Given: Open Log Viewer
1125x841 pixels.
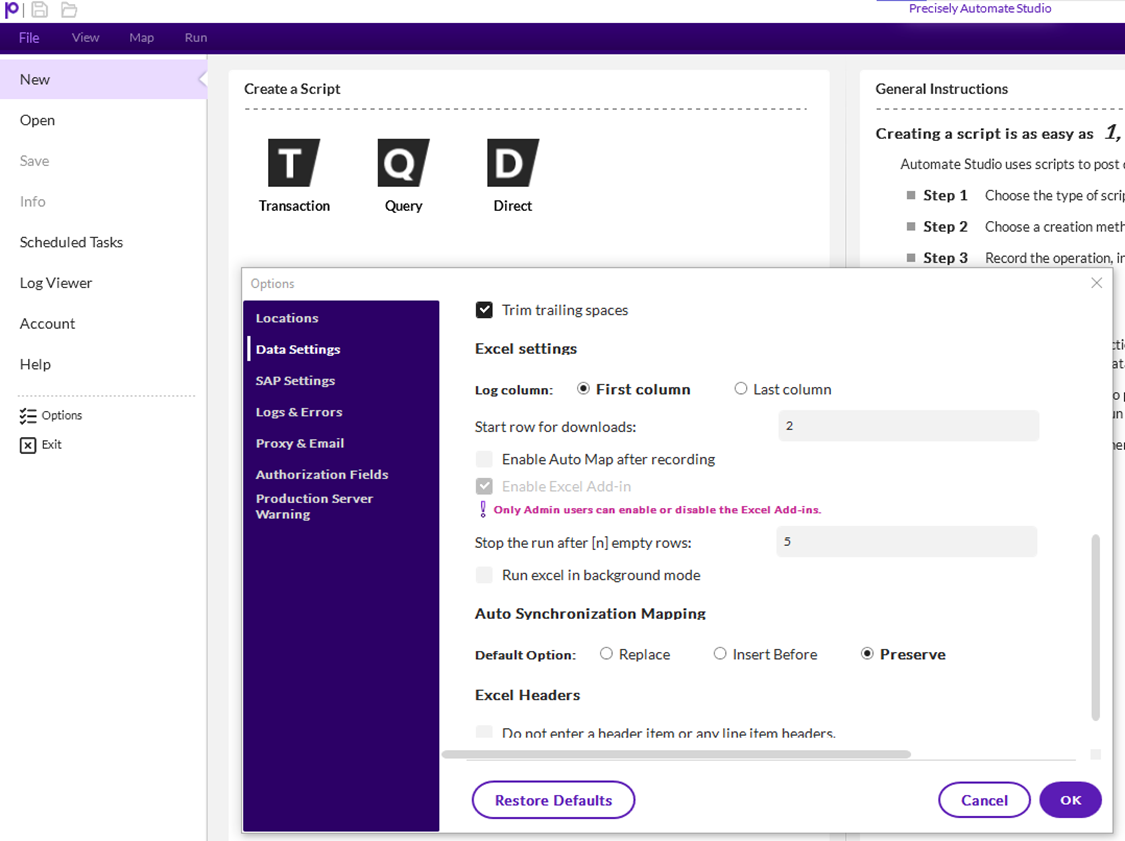Looking at the screenshot, I should 103,283.
